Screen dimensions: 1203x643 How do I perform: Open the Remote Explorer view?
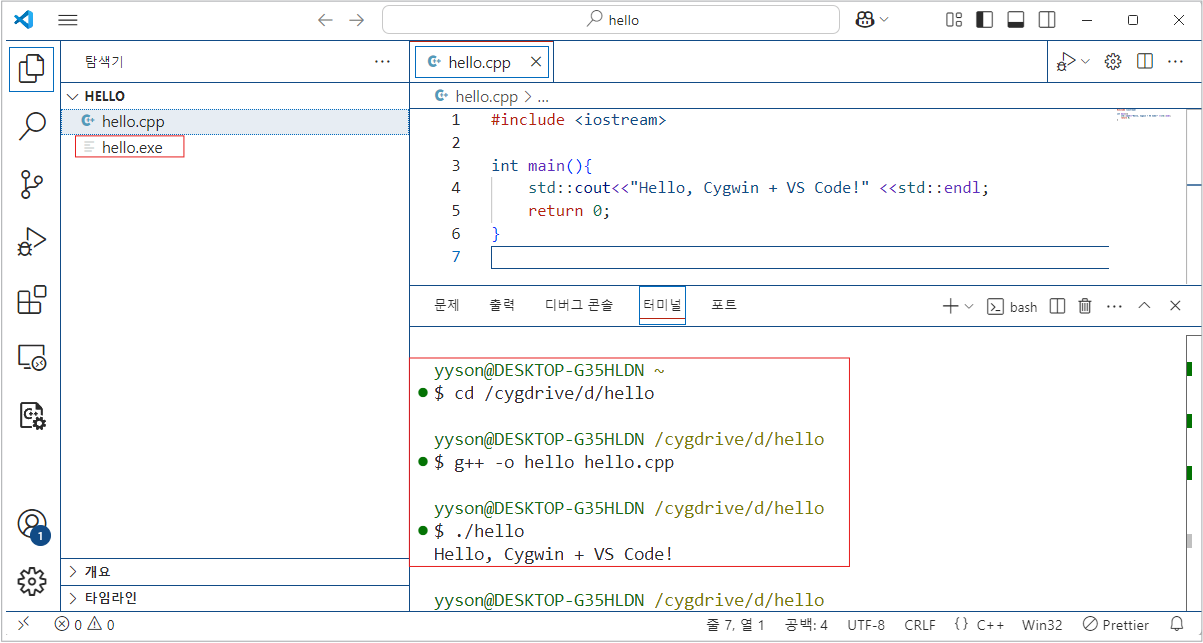[32, 357]
